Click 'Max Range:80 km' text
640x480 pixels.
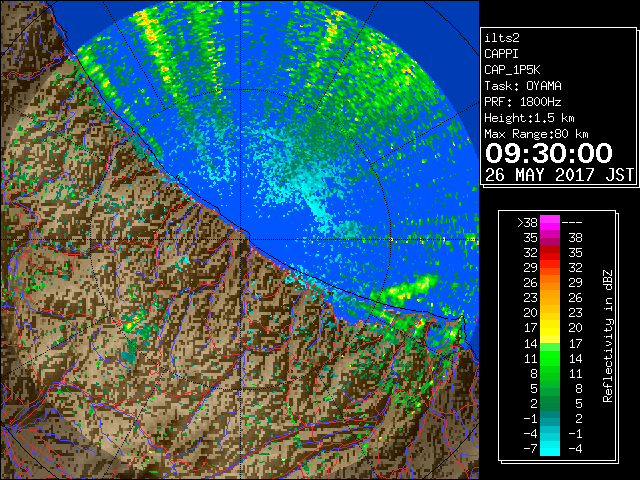[x=536, y=134]
